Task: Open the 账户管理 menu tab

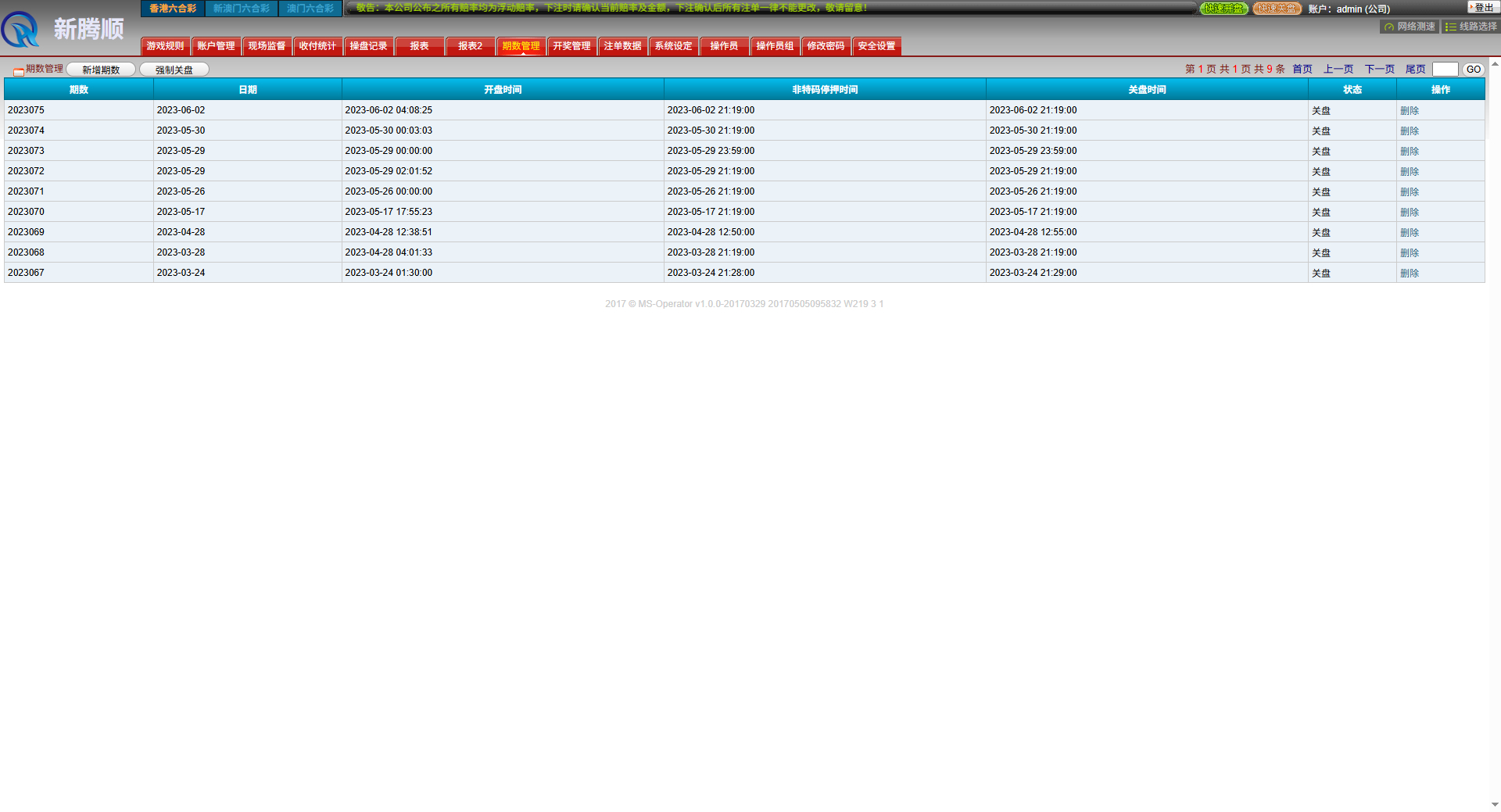Action: [x=216, y=46]
